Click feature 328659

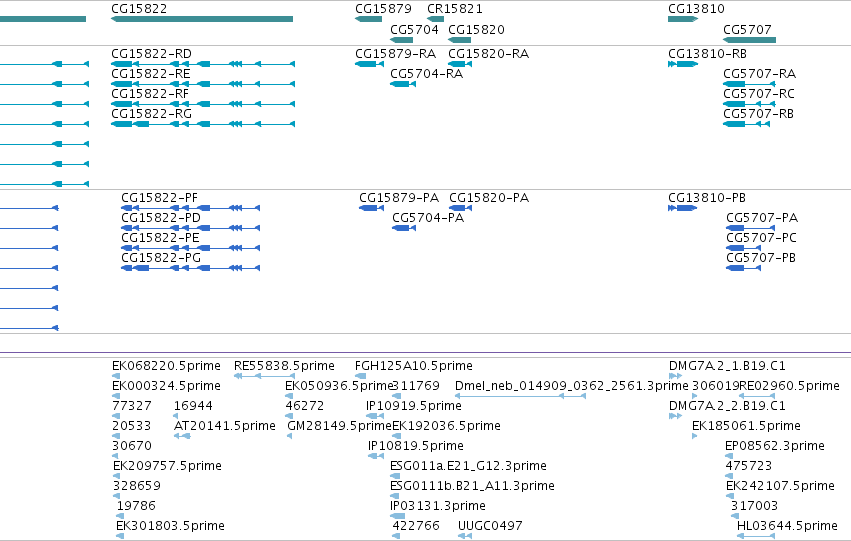117,497
